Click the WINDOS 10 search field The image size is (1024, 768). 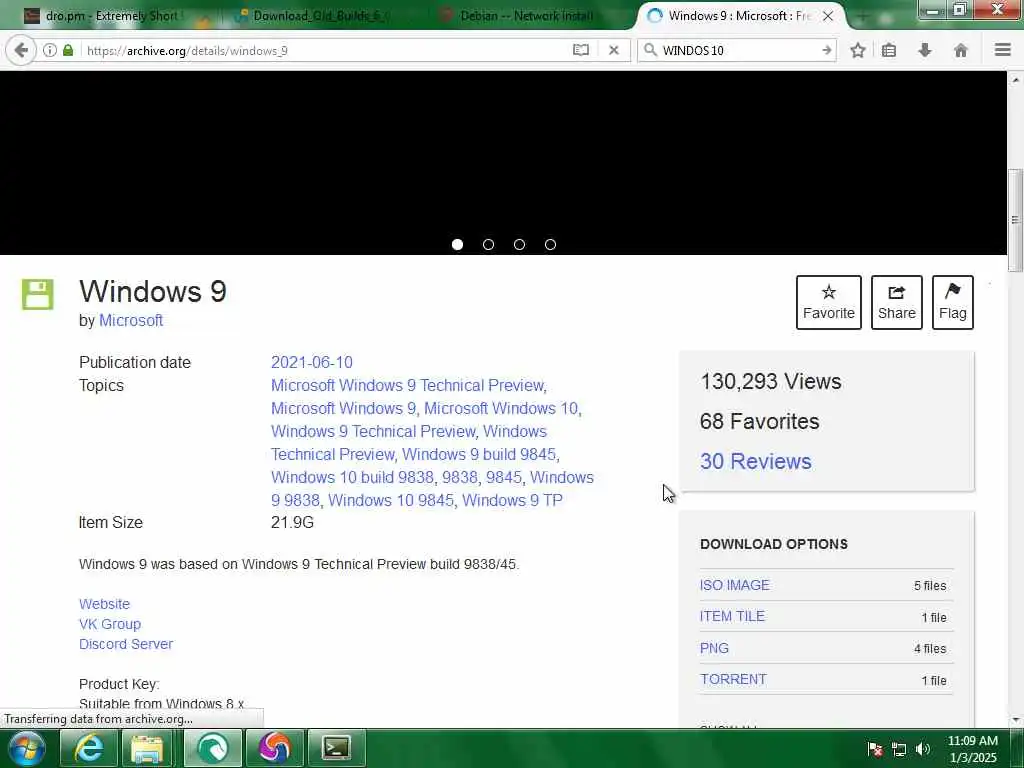point(738,50)
